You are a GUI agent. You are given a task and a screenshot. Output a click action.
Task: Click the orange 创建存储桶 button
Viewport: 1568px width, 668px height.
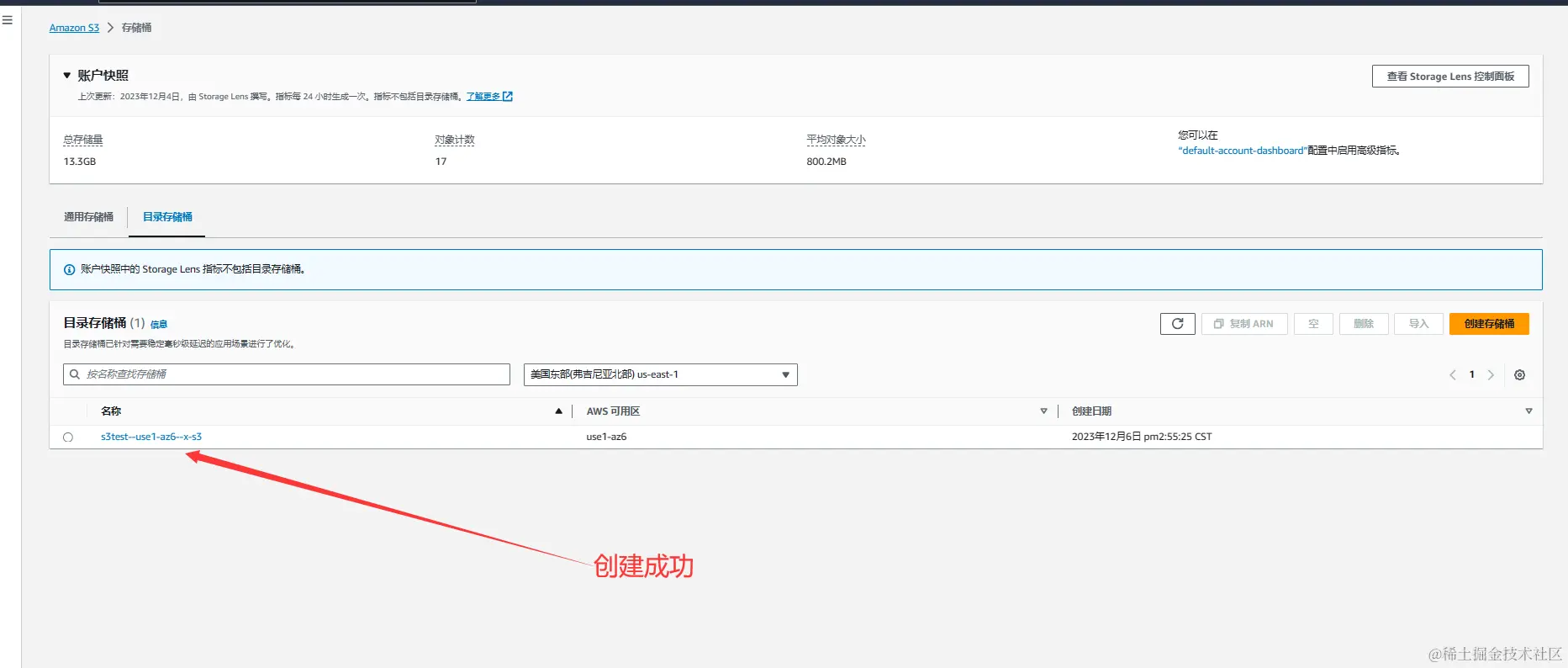click(x=1489, y=324)
